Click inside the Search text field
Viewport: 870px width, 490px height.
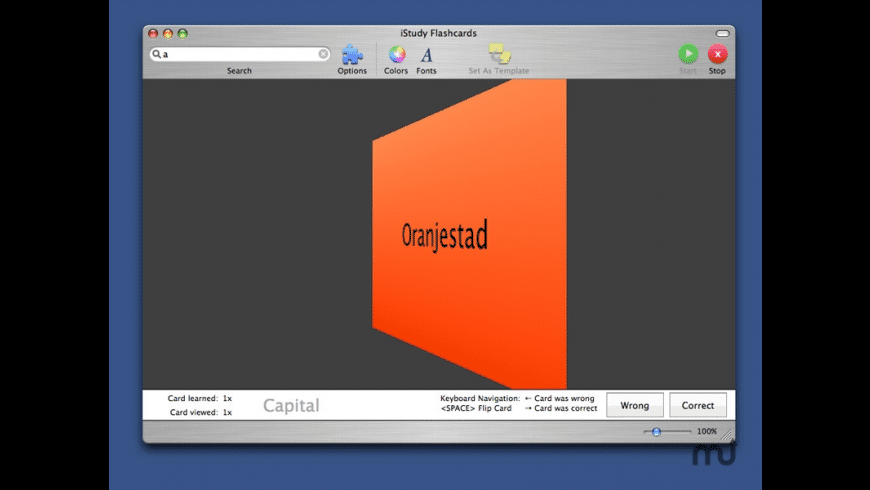click(240, 54)
